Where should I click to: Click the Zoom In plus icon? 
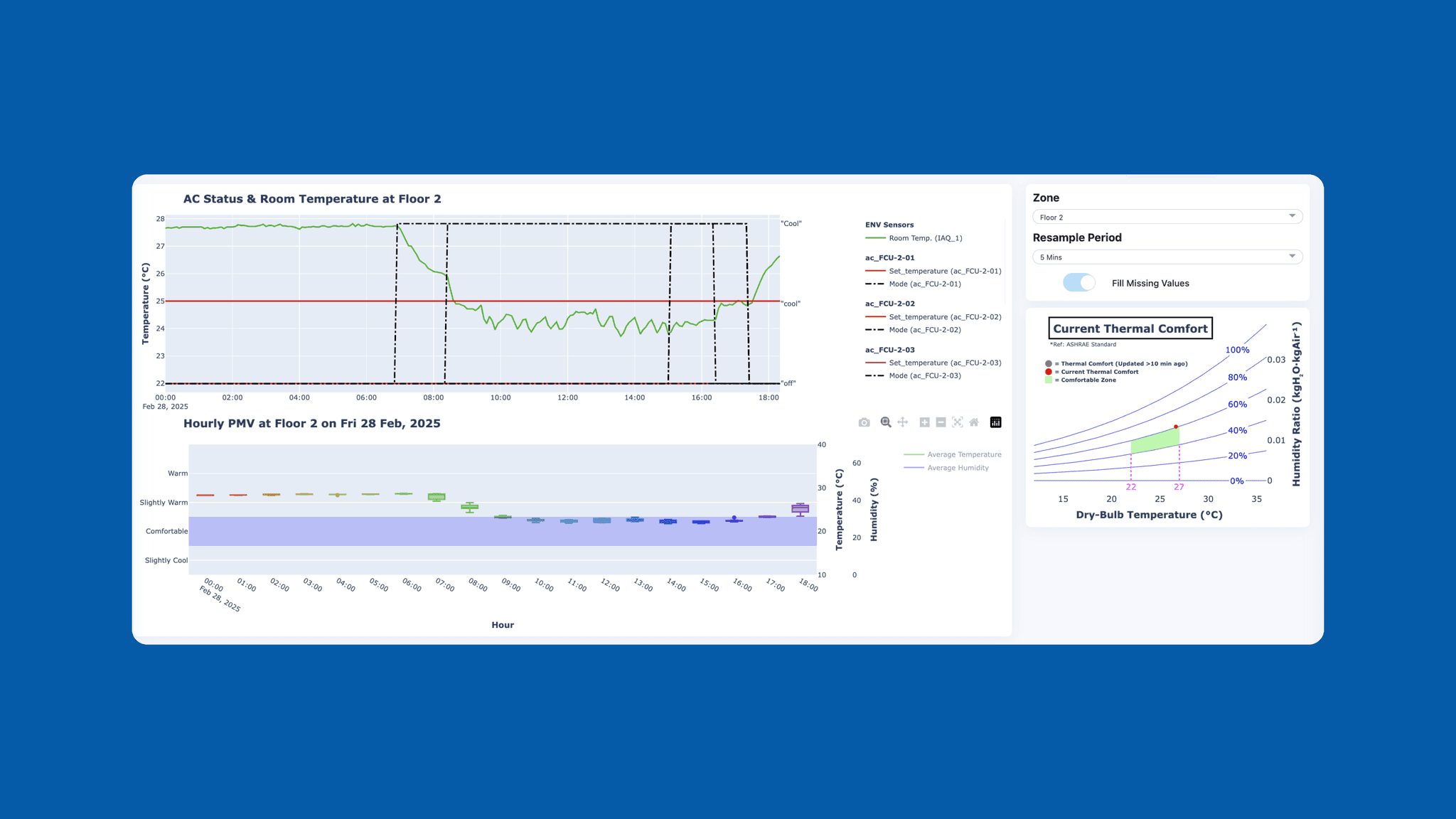(x=924, y=422)
